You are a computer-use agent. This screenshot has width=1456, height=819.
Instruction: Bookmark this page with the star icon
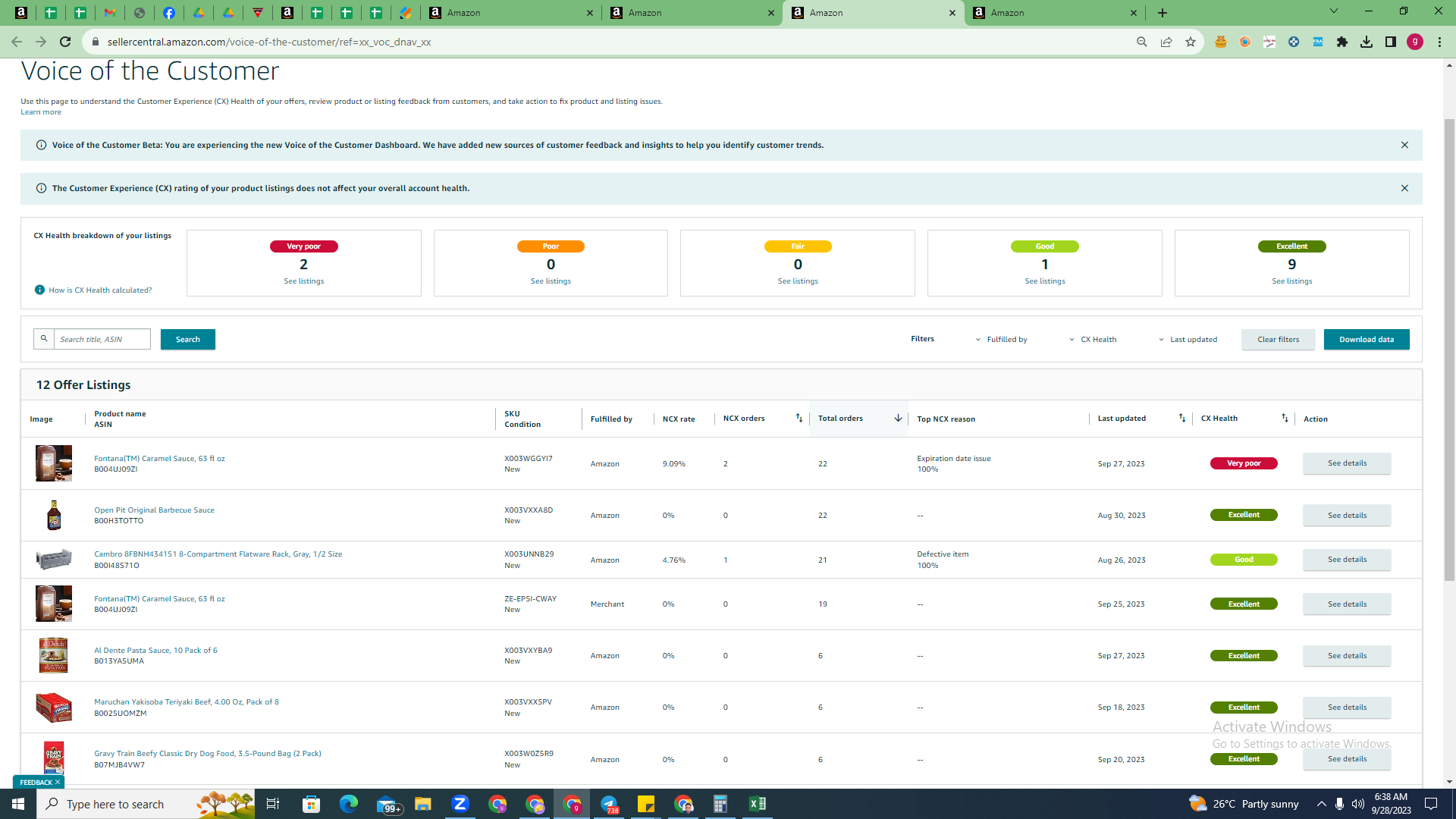pyautogui.click(x=1191, y=42)
